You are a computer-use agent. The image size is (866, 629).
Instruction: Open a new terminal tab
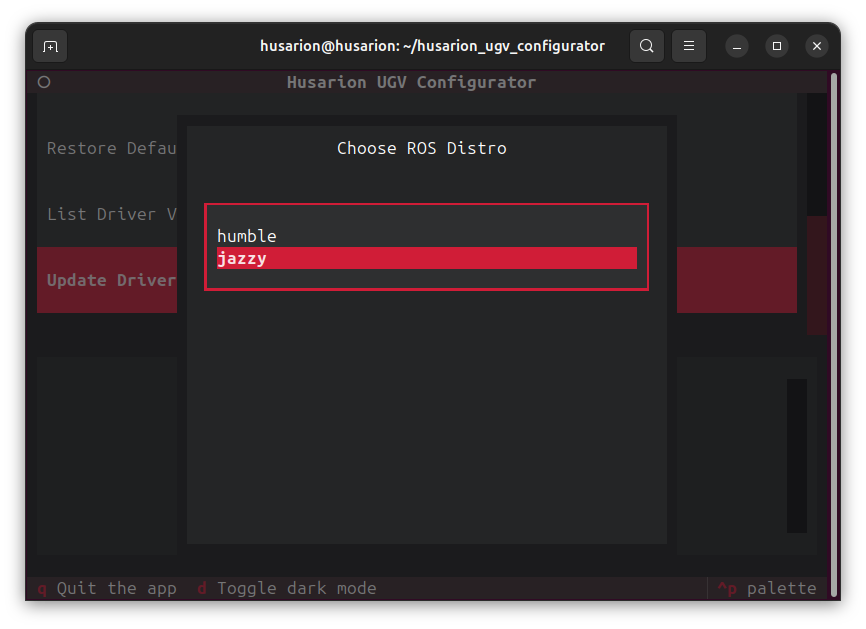tap(50, 46)
